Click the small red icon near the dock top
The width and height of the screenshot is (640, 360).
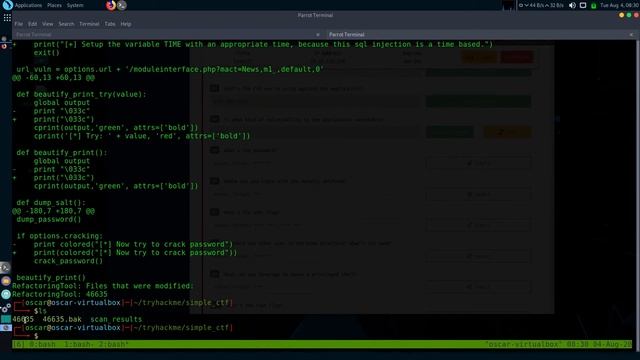click(x=4, y=46)
